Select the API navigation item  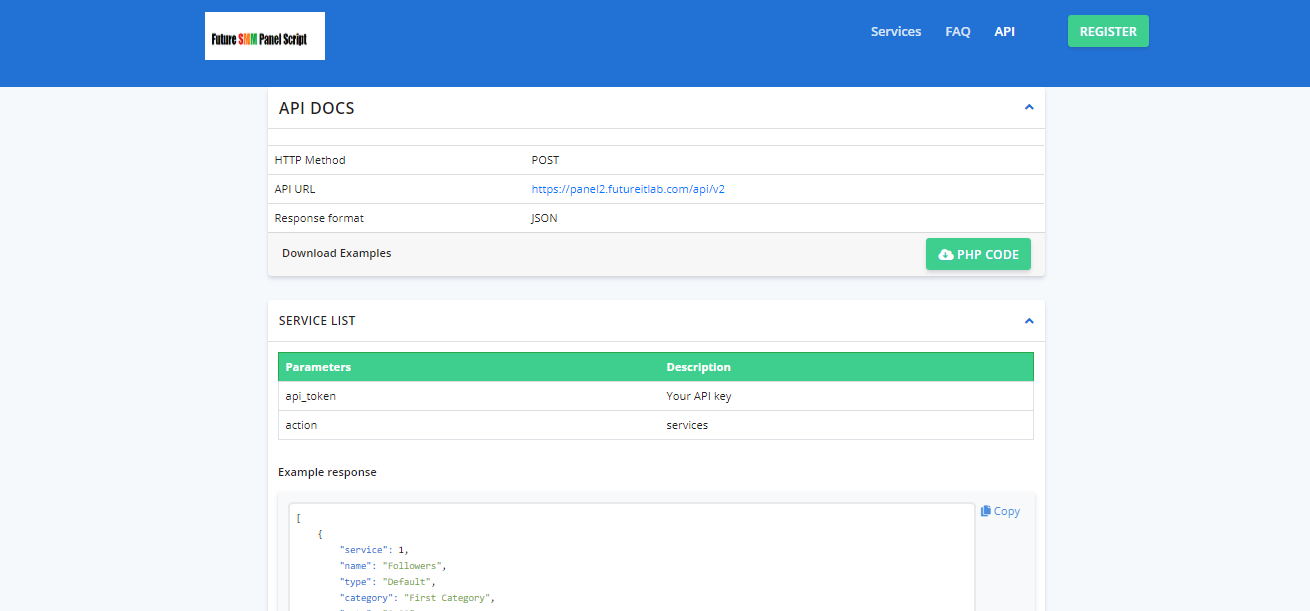tap(1004, 31)
